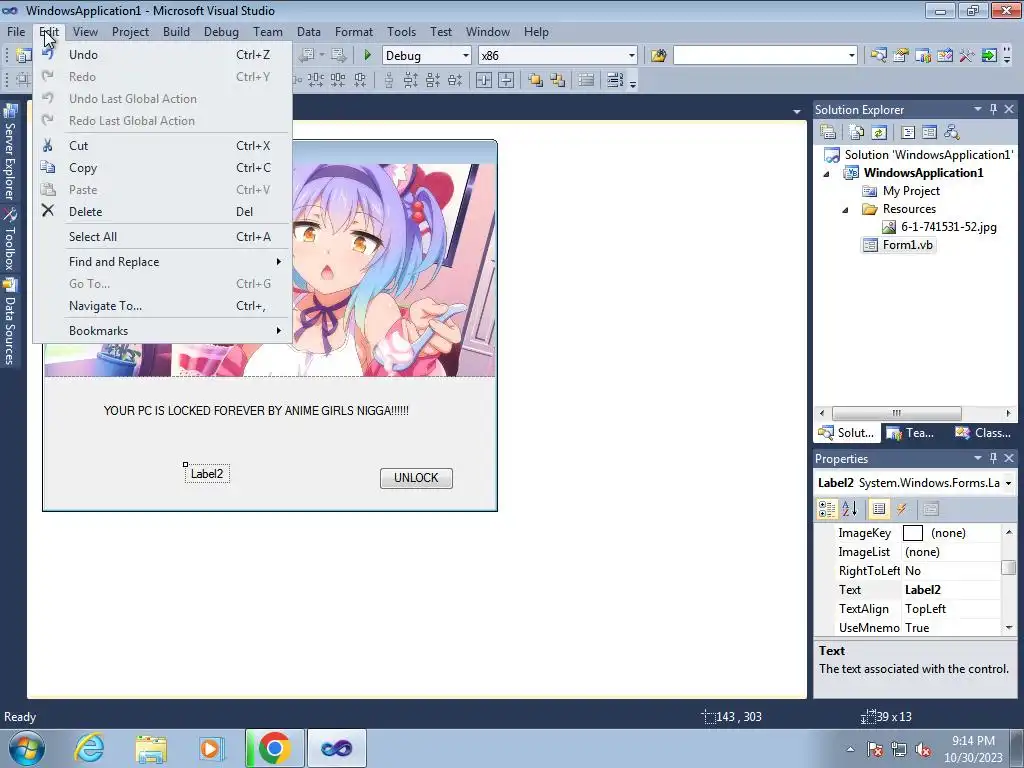Click the Center Vertically layout icon
The width and height of the screenshot is (1024, 768).
506,80
